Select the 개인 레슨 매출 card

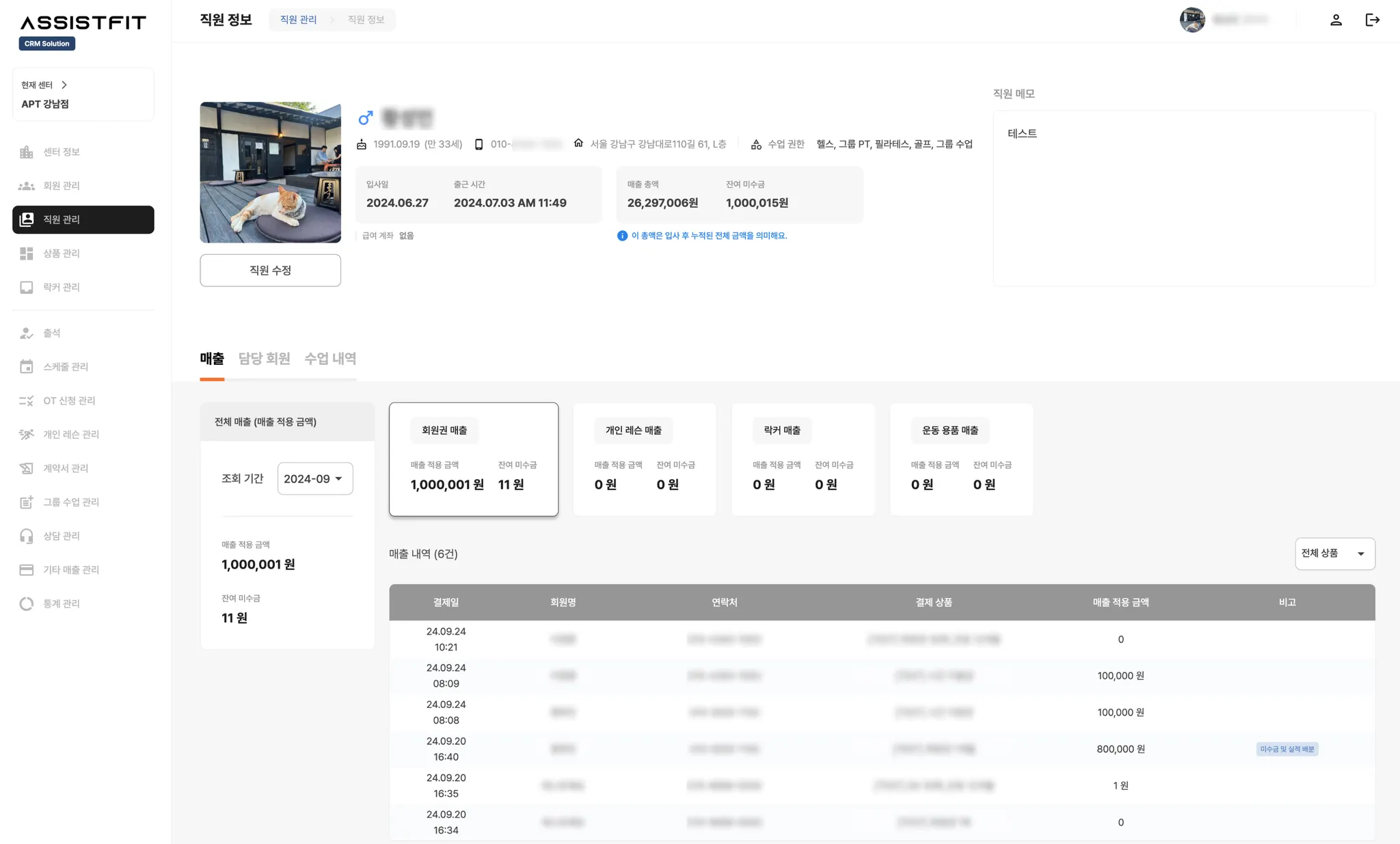coord(644,459)
